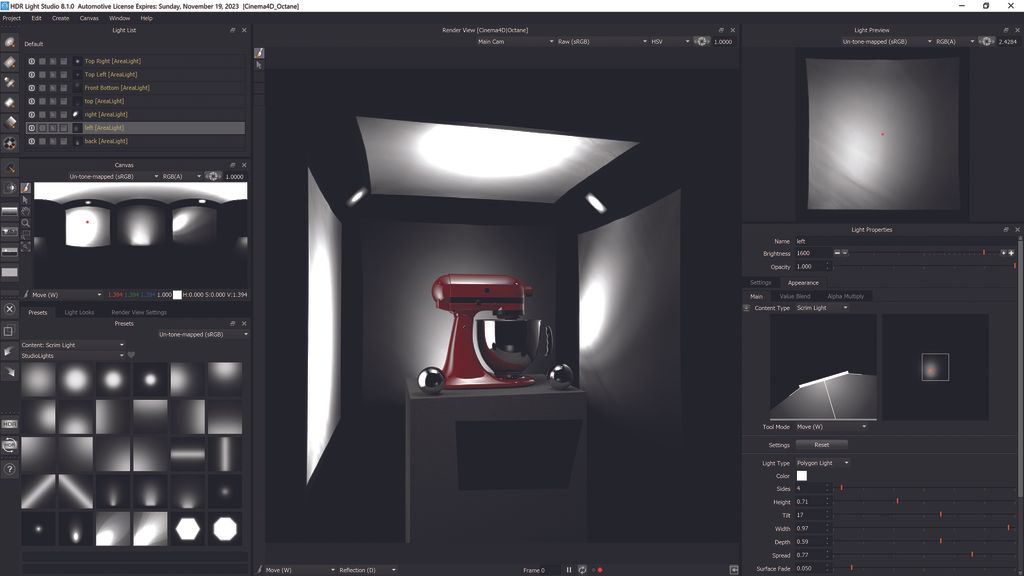
Task: Open the Canvas menu in the menu bar
Action: pyautogui.click(x=88, y=17)
